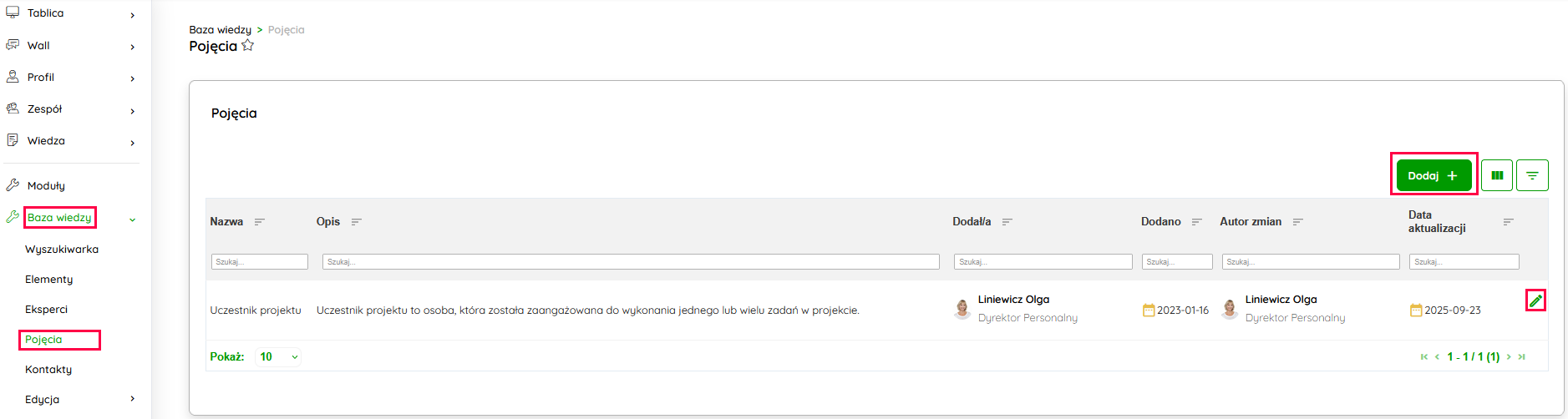Collapse the Baza wiedzy menu chevron

pyautogui.click(x=132, y=220)
